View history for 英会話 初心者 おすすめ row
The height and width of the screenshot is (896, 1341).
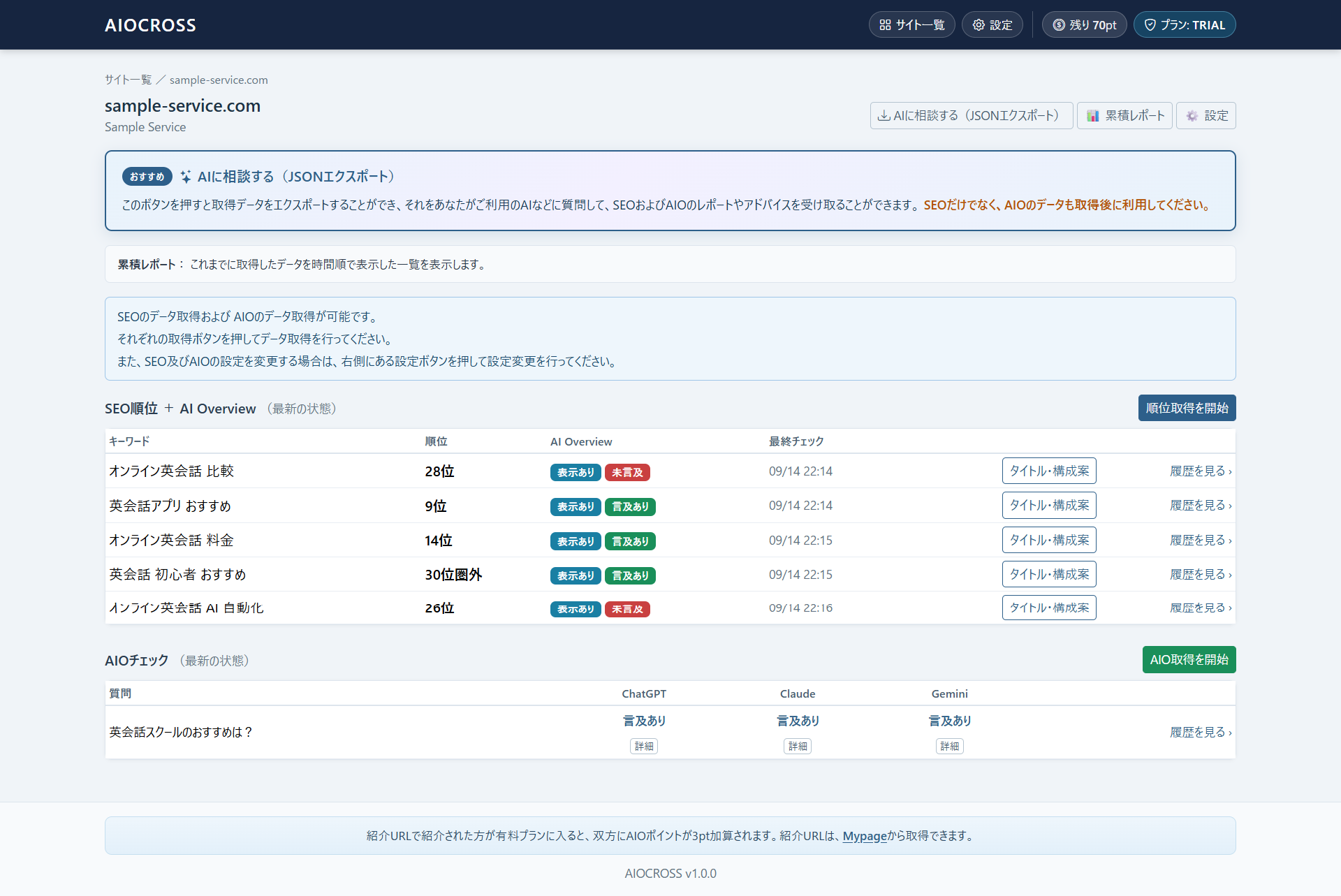pos(1201,575)
